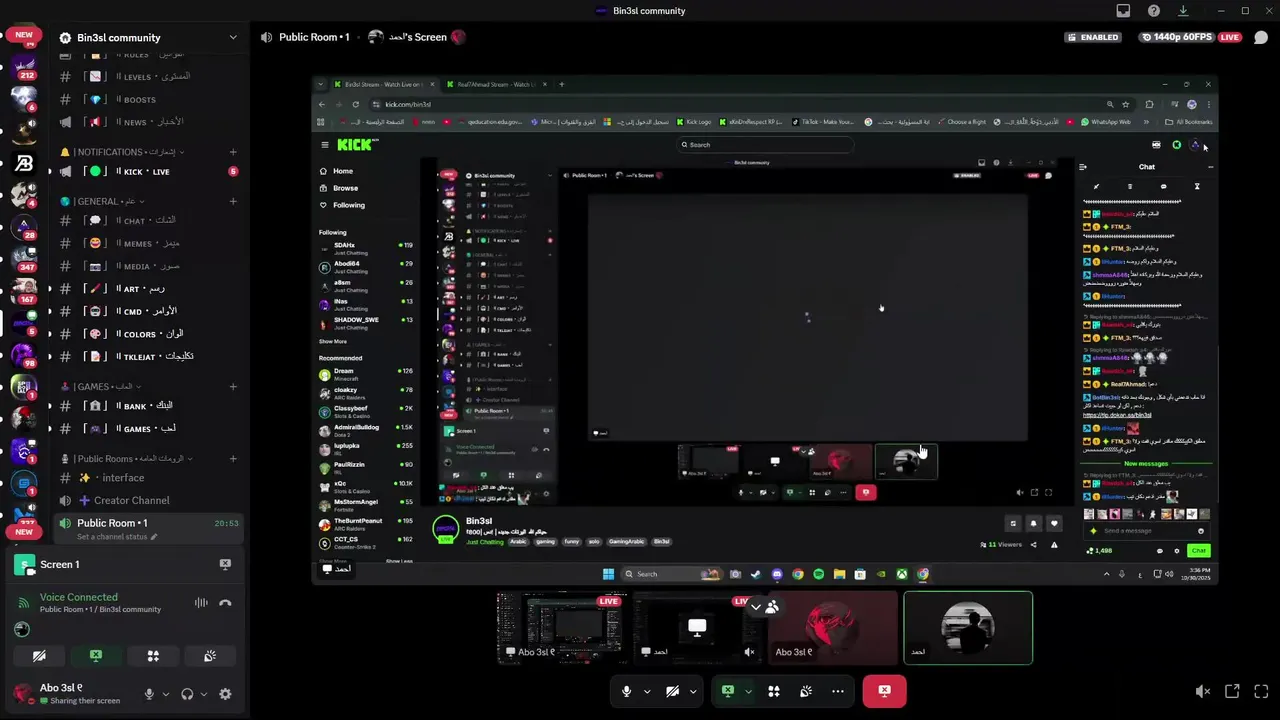This screenshot has height=720, width=1280.
Task: Collapse the NOTIFICATIONS category
Action: [x=124, y=152]
